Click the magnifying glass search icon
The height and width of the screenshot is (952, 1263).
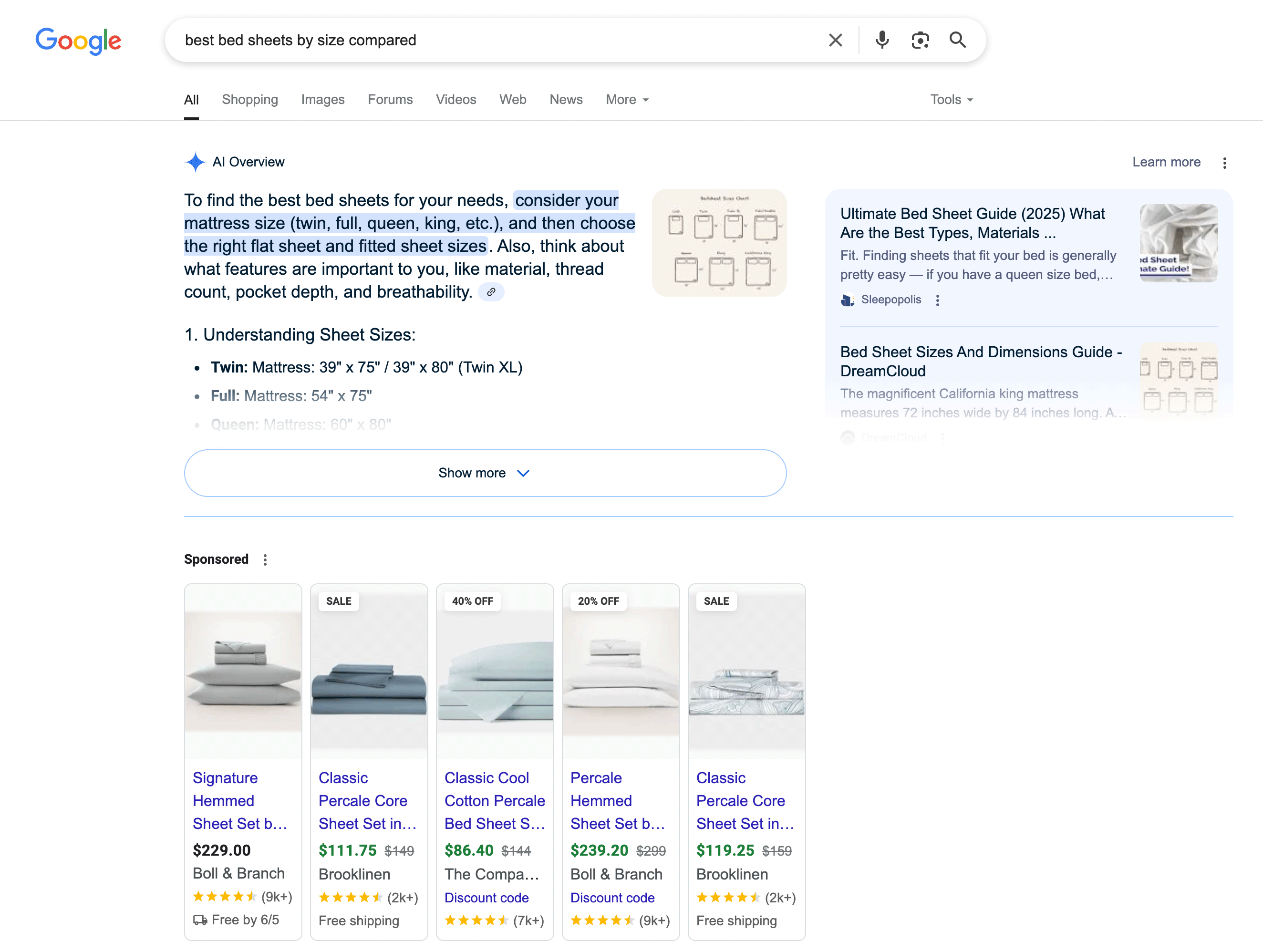(958, 40)
